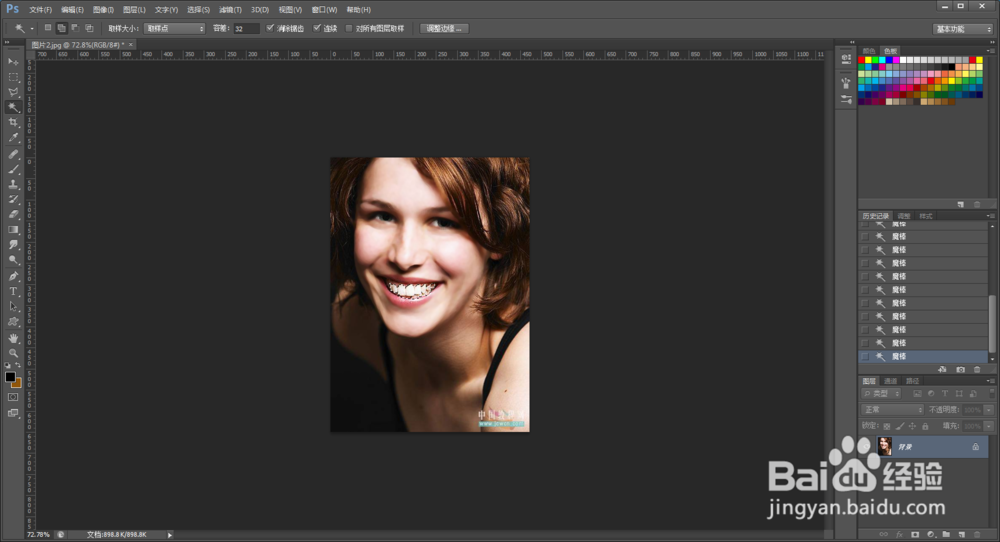1000x542 pixels.
Task: Open the 文件(F) menu
Action: click(x=40, y=10)
